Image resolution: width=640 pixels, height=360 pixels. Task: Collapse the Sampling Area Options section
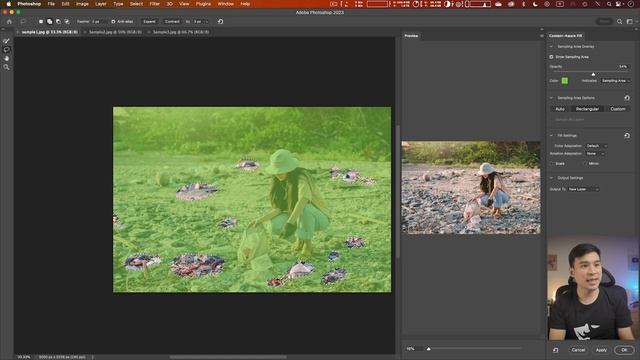point(551,98)
